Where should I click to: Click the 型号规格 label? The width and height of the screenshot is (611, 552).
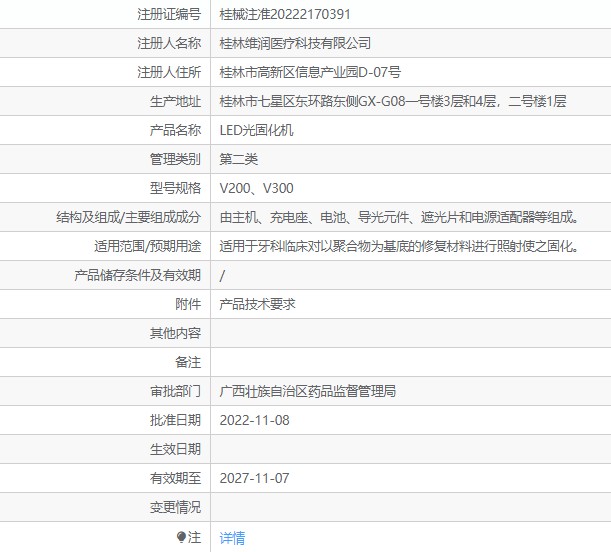(x=175, y=188)
